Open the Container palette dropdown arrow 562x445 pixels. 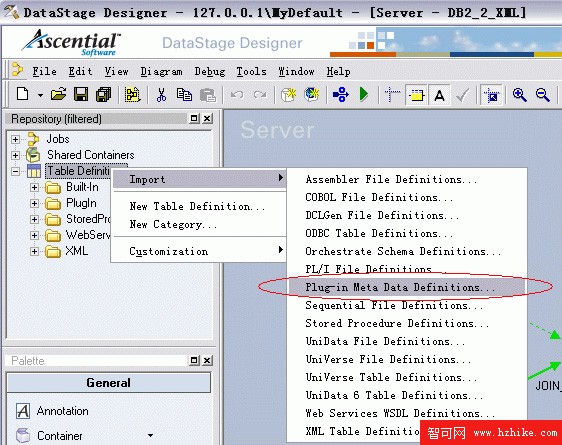[x=150, y=436]
